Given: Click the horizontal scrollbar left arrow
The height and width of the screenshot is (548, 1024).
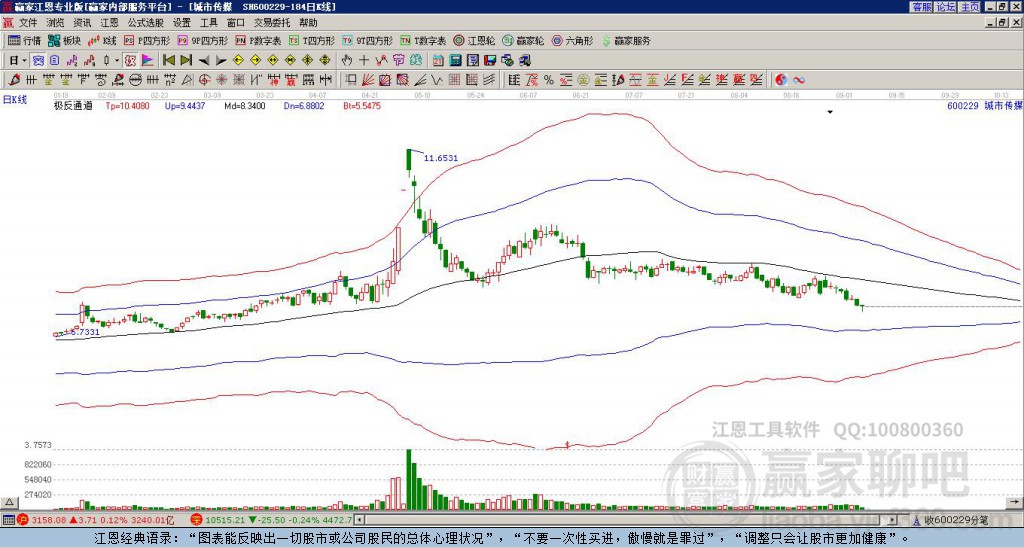Looking at the screenshot, I should pyautogui.click(x=359, y=520).
